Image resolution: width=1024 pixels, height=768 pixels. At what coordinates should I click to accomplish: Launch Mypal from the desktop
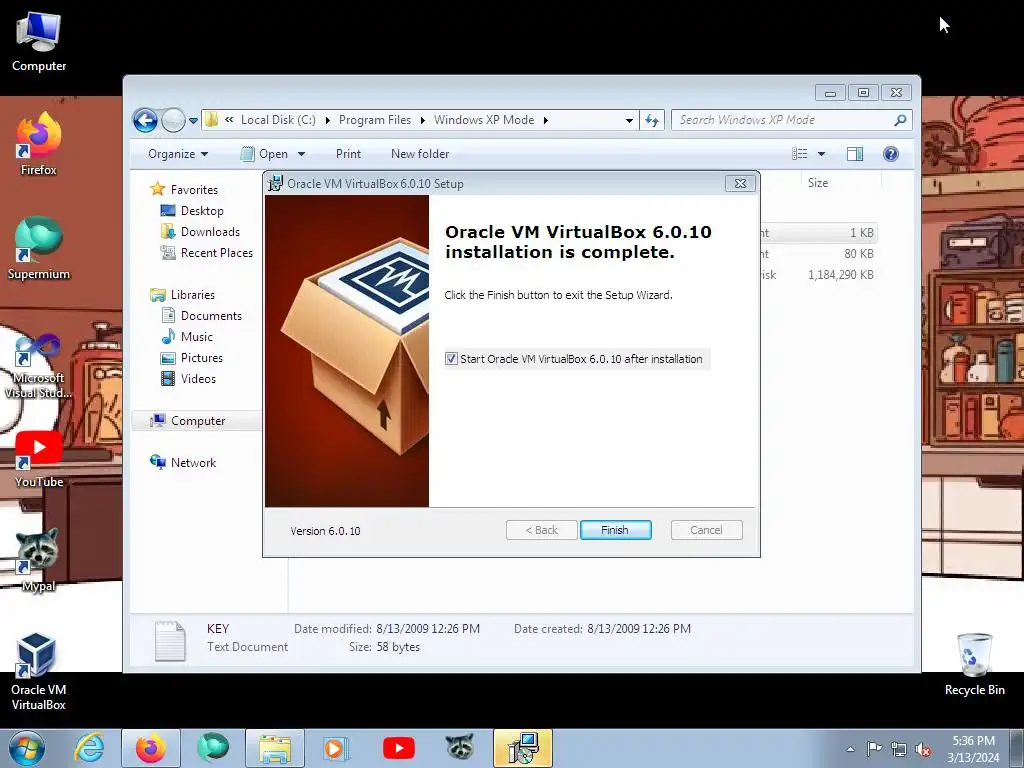pyautogui.click(x=39, y=560)
